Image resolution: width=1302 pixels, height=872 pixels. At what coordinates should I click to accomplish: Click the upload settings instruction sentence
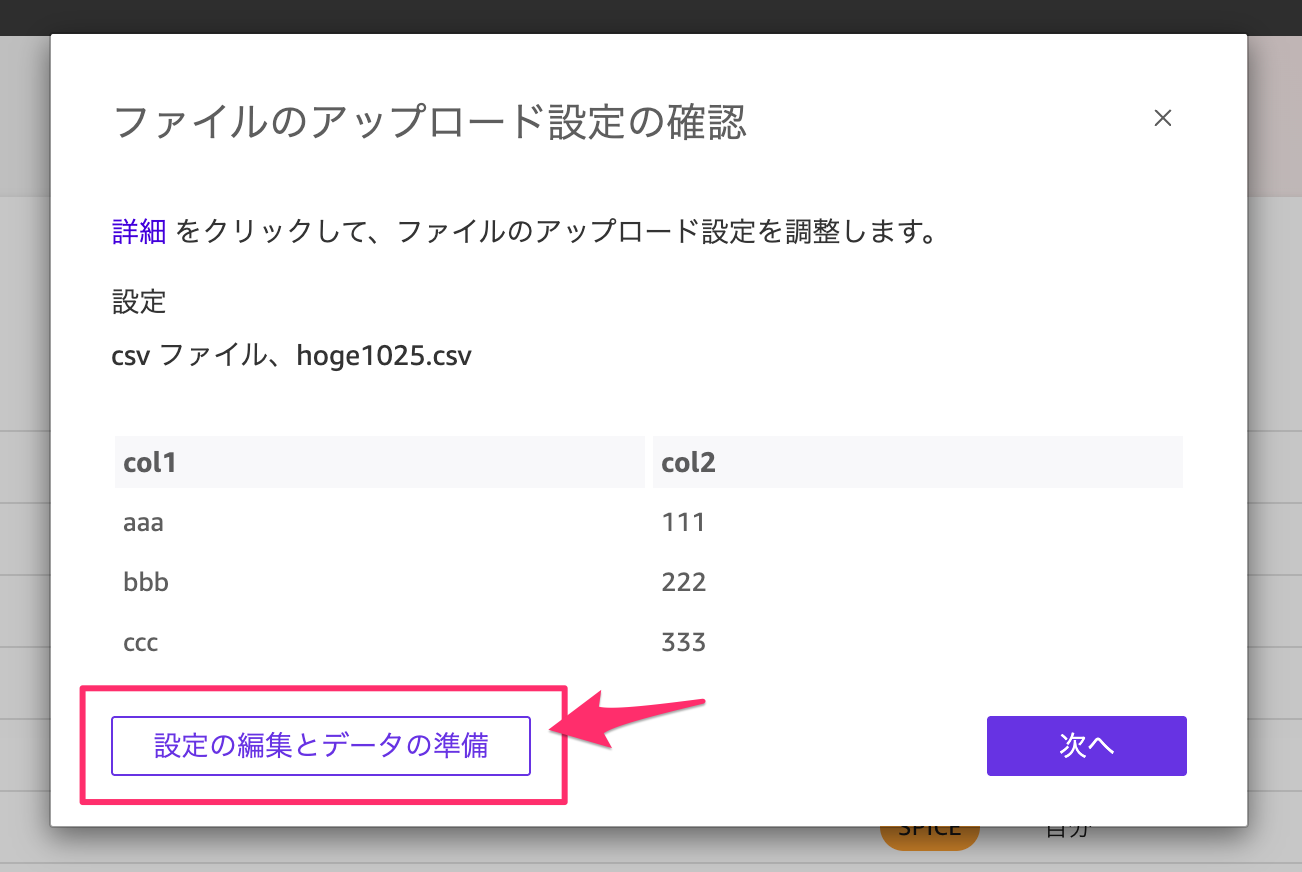(x=556, y=233)
